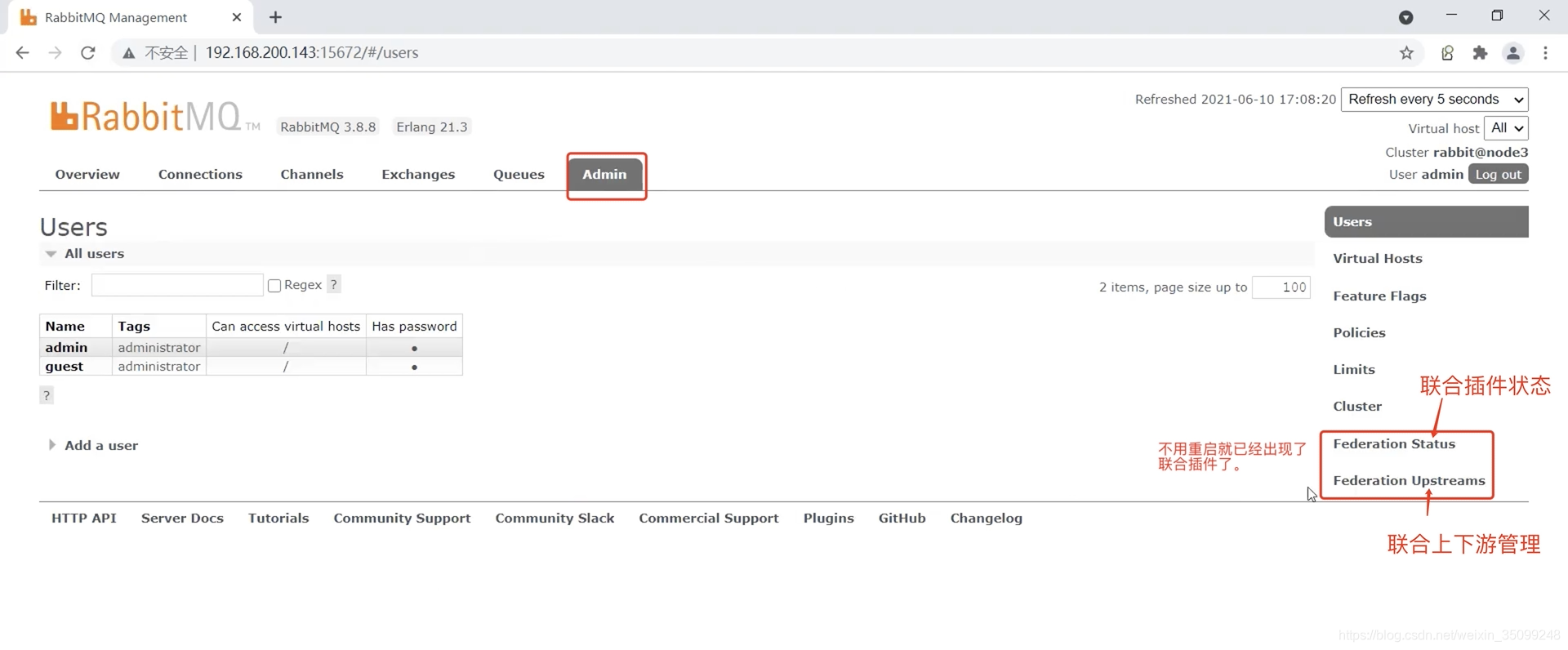Open the Plugins footer link

828,518
